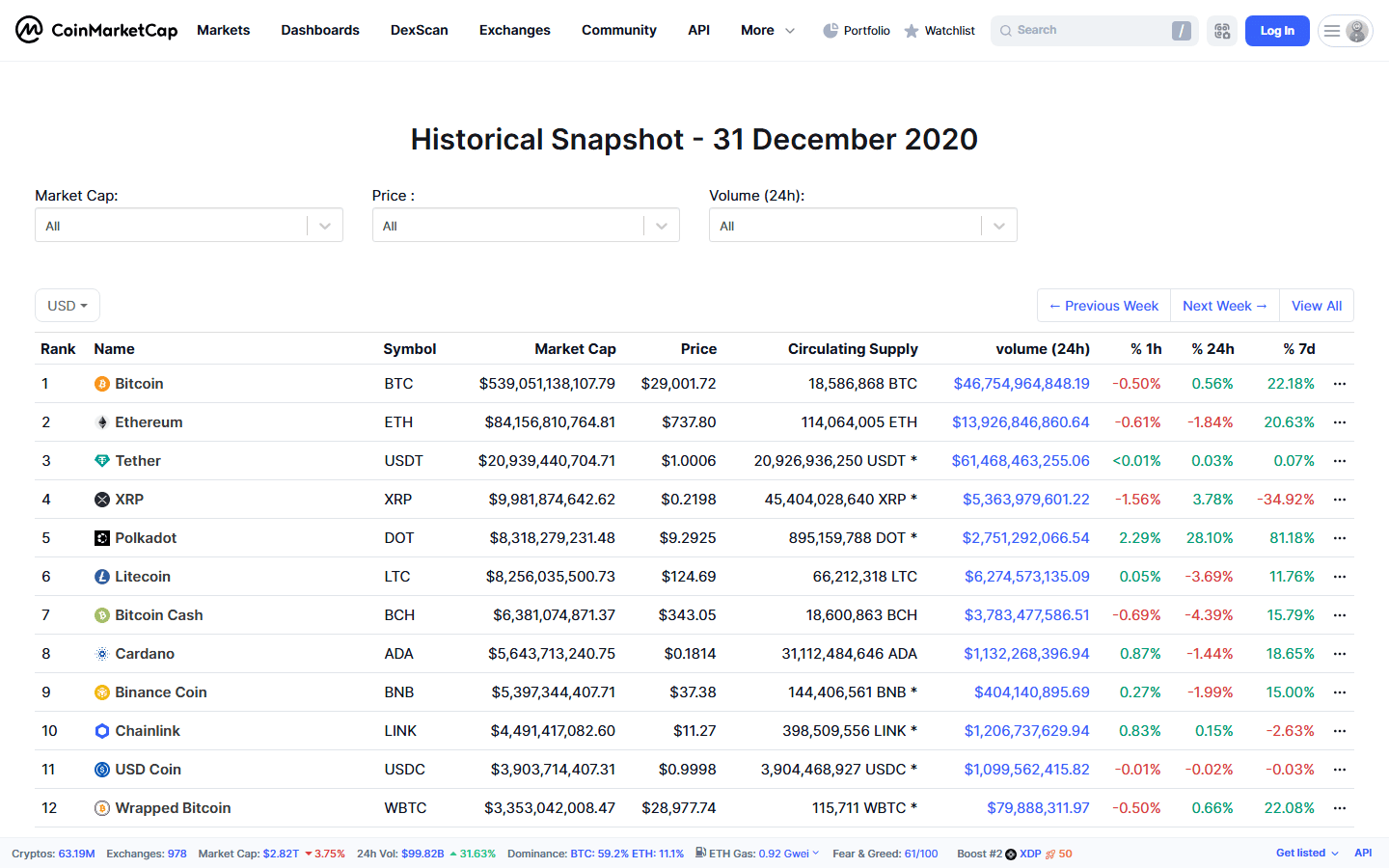The image size is (1389, 868).
Task: Click the Ethereum coin icon
Action: pyautogui.click(x=102, y=422)
